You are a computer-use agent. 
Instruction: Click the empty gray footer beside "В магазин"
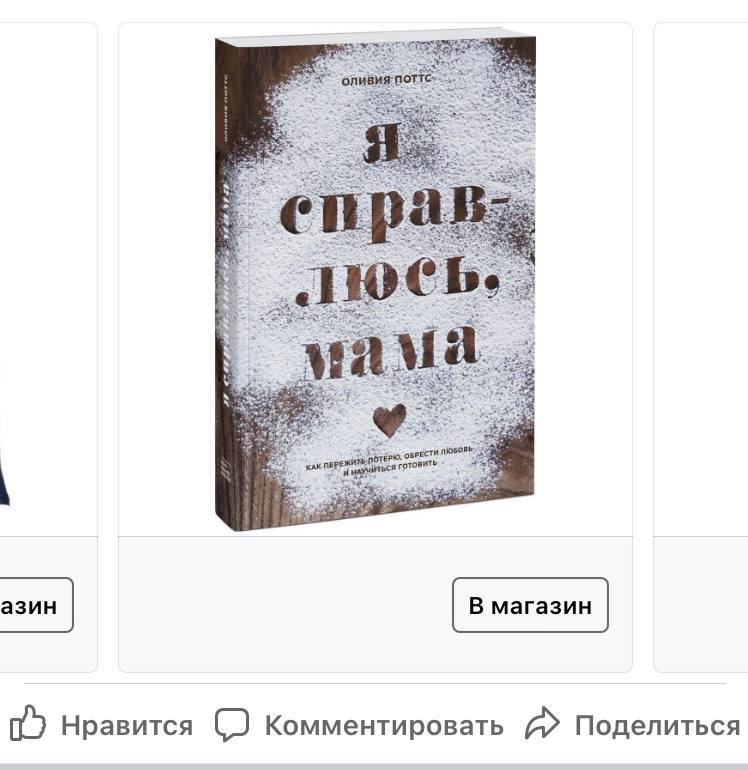pyautogui.click(x=285, y=605)
